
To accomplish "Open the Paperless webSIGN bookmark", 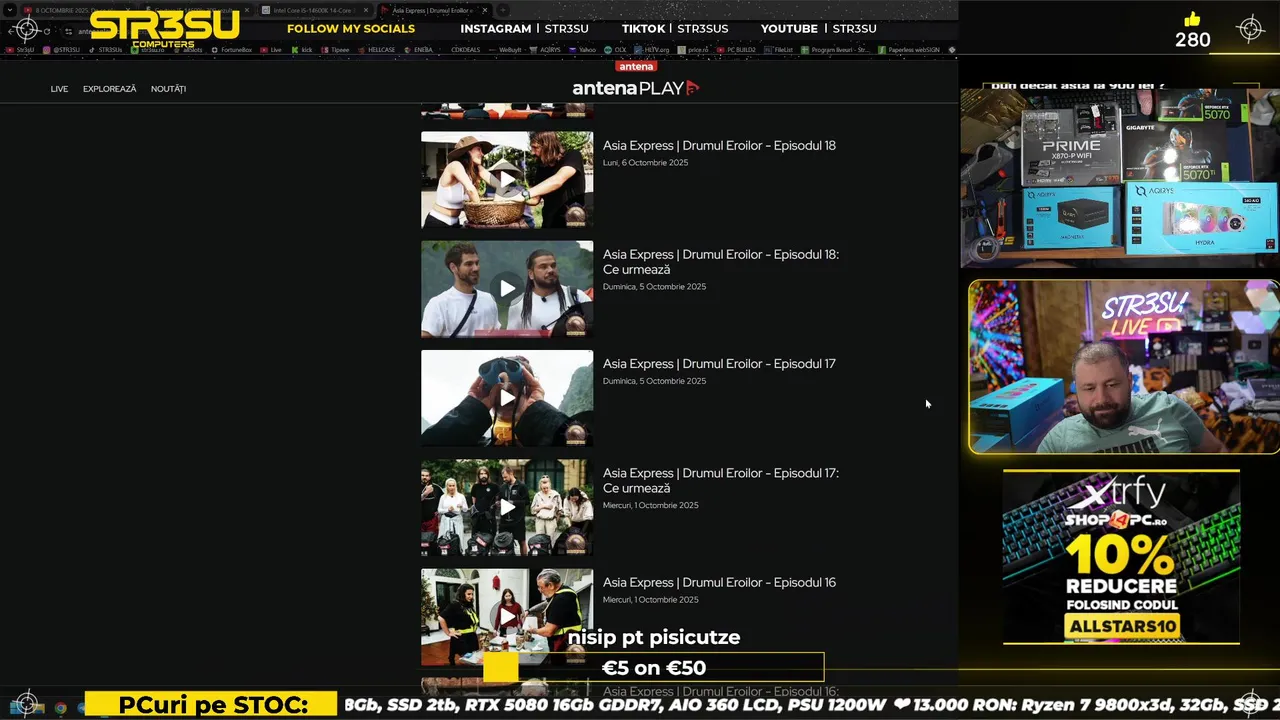I will 909,49.
